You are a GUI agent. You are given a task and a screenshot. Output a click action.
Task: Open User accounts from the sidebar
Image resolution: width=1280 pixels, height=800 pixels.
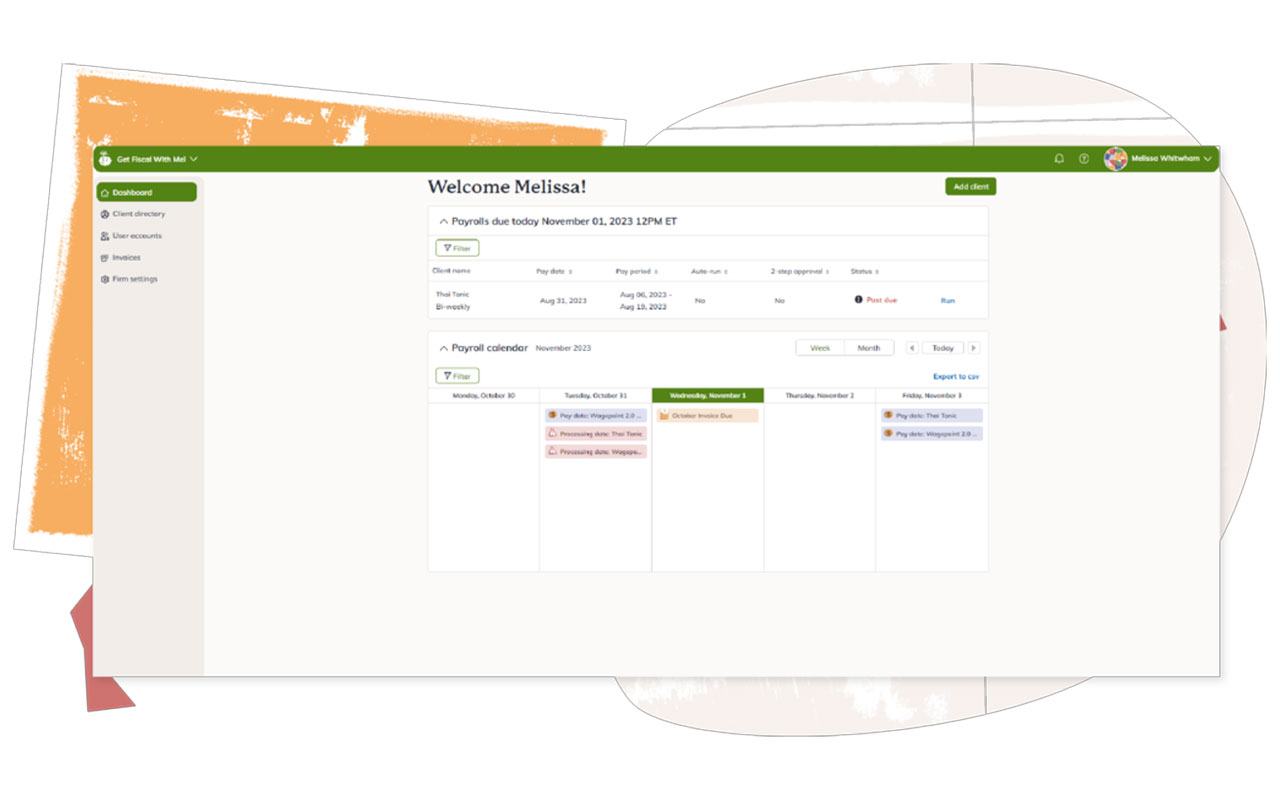106,236
